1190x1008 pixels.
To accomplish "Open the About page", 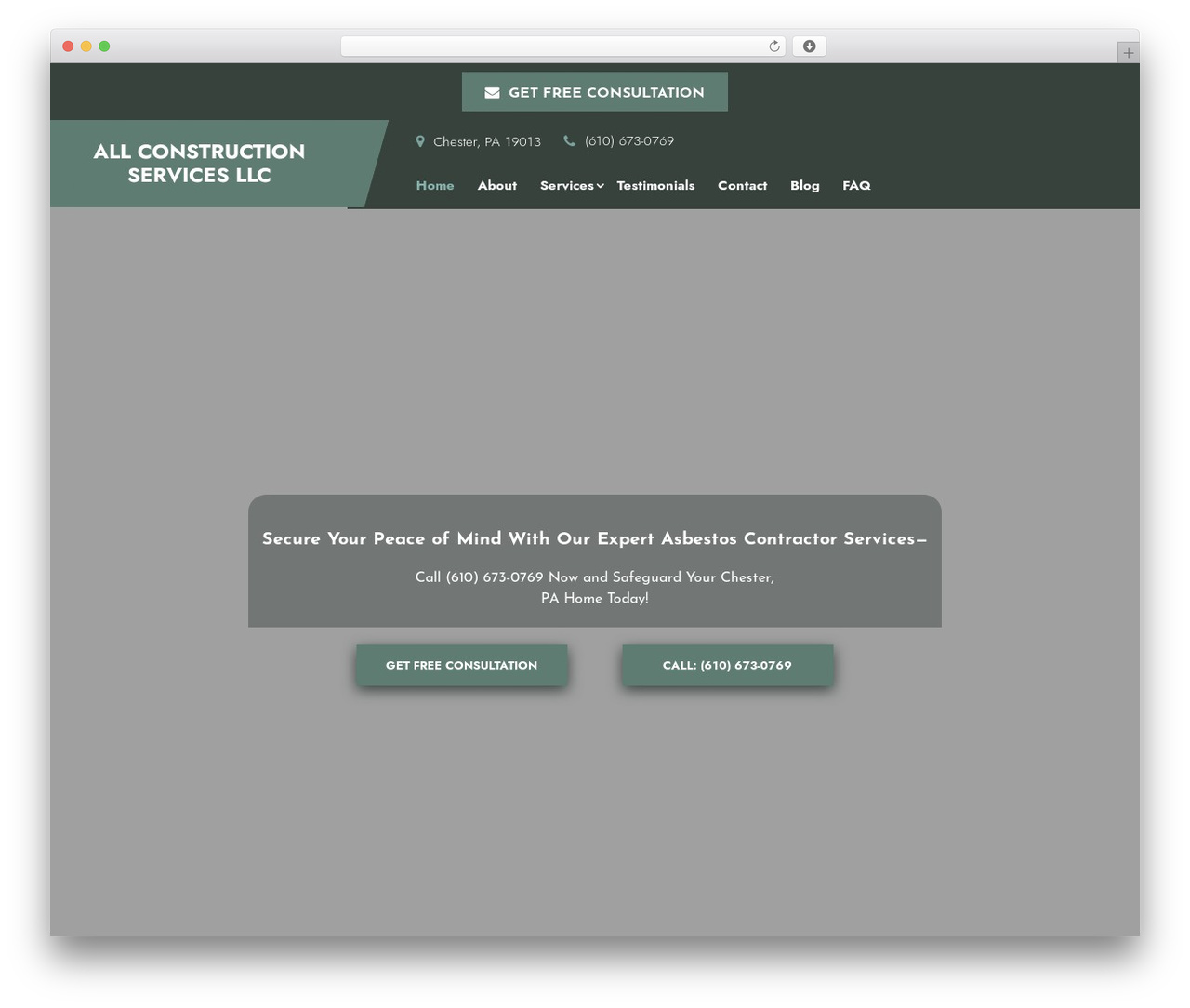I will point(497,185).
